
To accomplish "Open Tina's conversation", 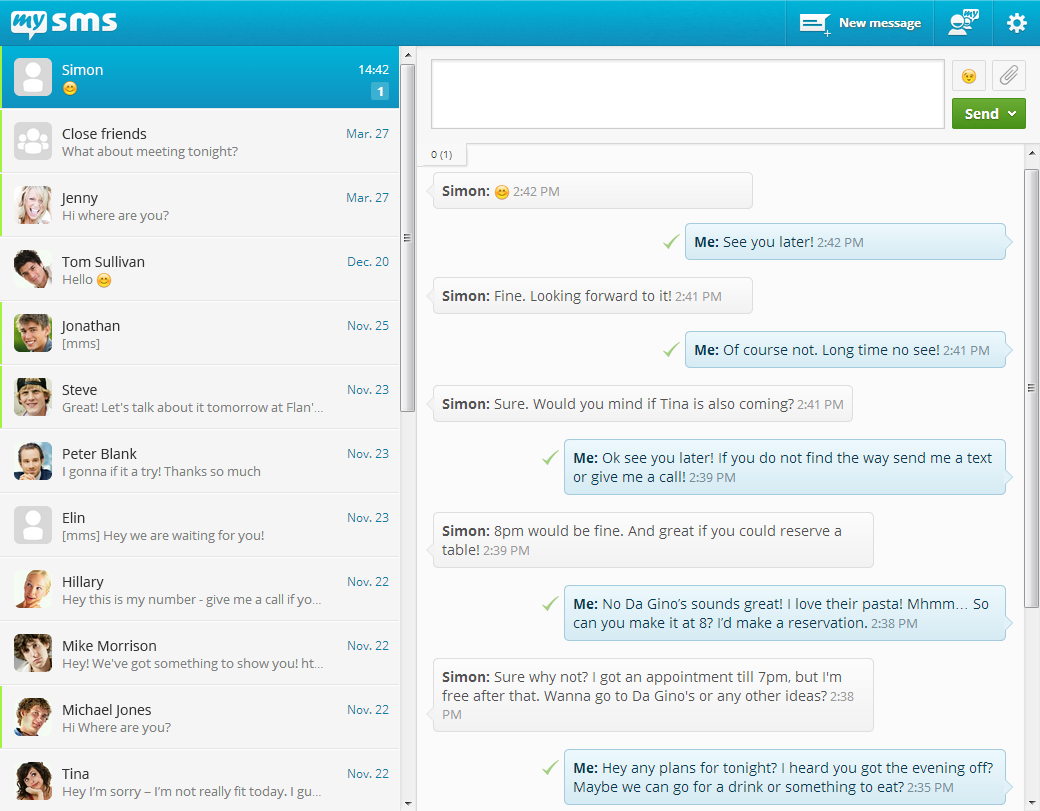I will (x=200, y=780).
